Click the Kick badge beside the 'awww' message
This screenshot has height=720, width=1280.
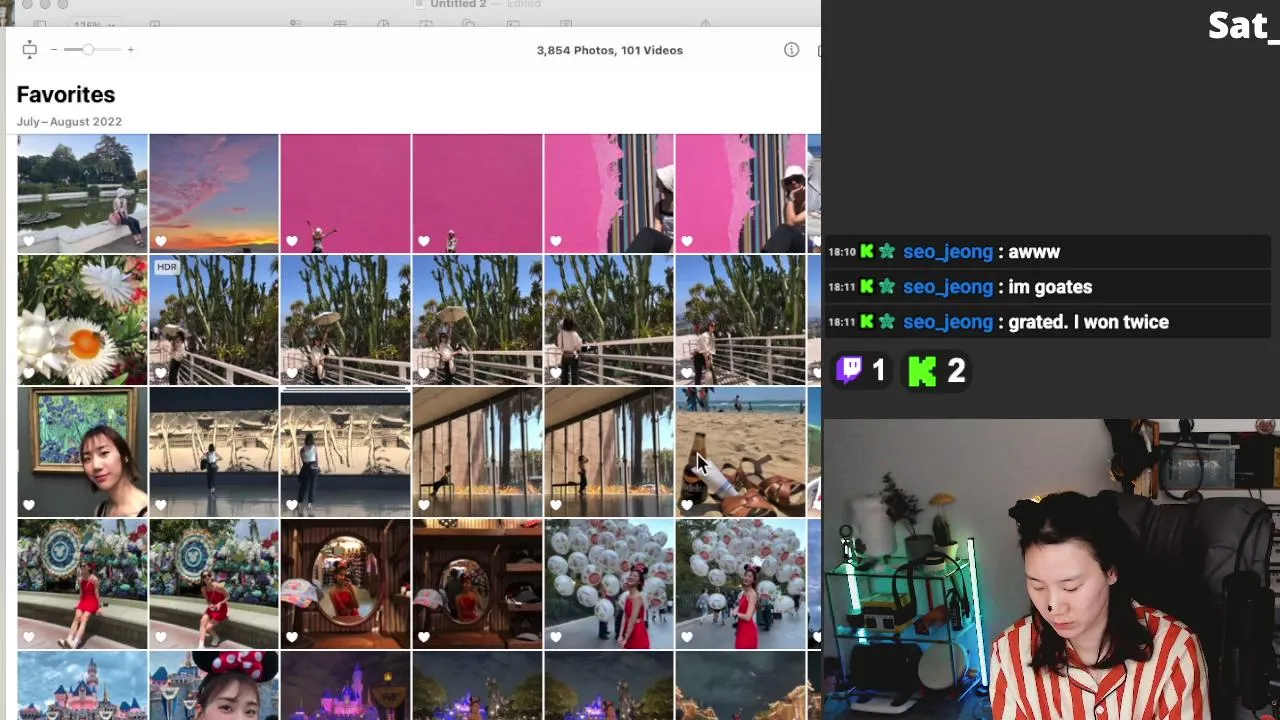coord(867,252)
